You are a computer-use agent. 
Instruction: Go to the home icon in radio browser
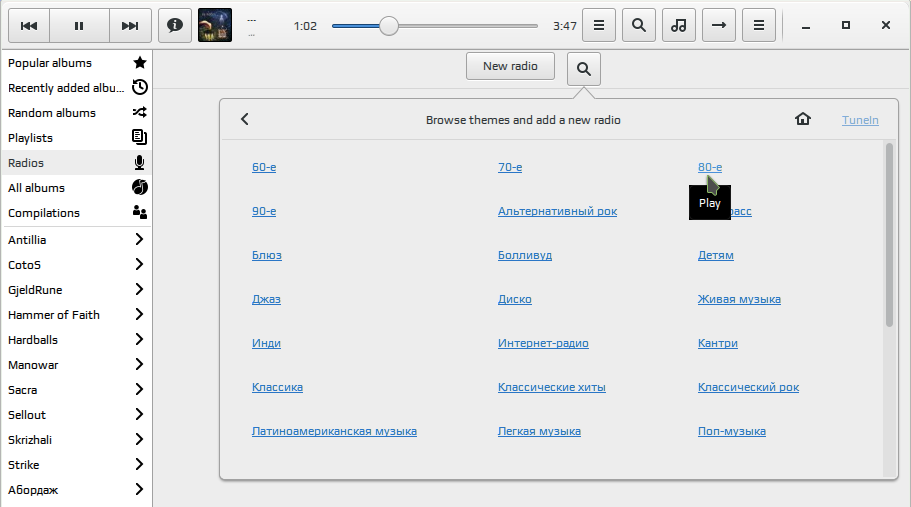tap(803, 119)
